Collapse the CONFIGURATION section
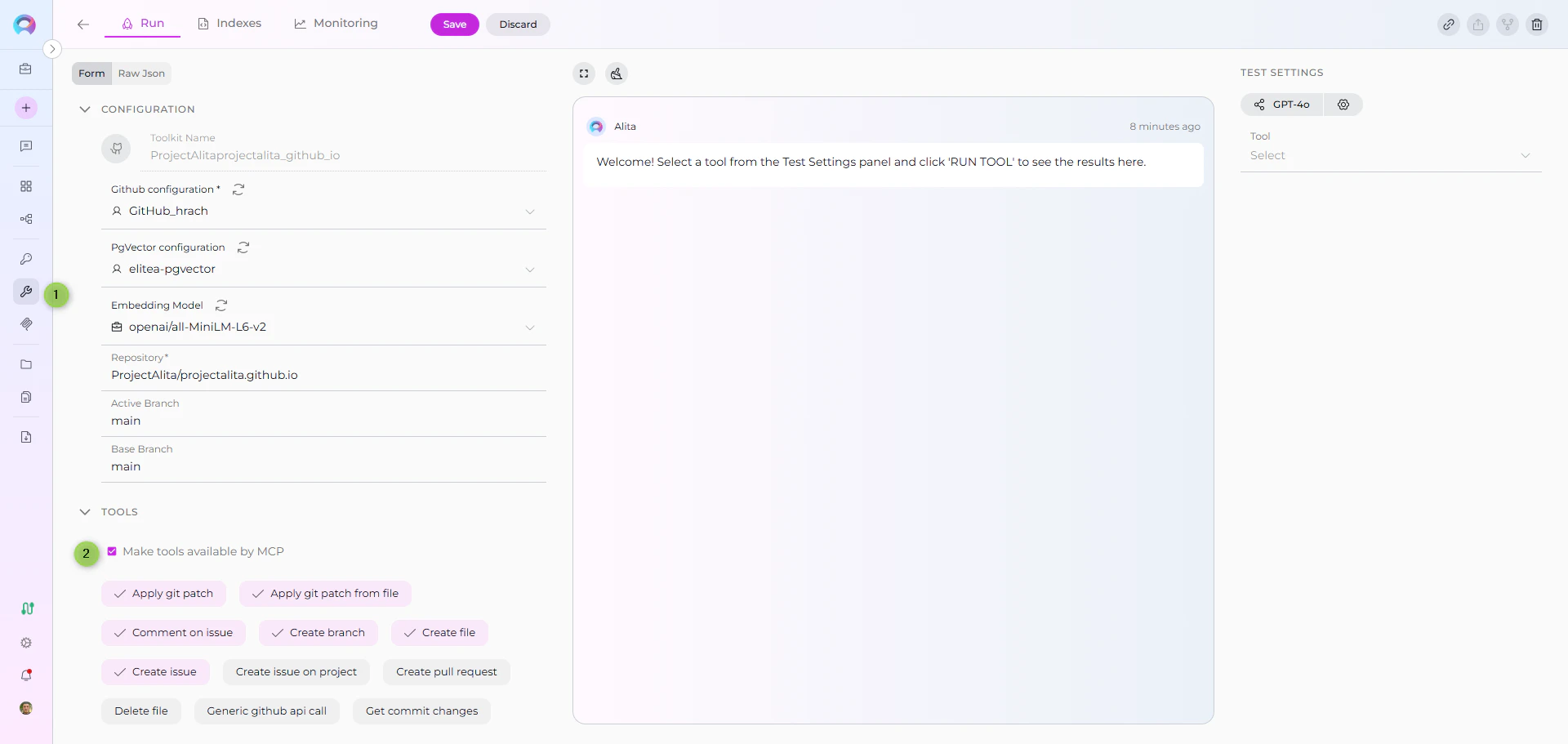The image size is (1568, 744). point(84,109)
